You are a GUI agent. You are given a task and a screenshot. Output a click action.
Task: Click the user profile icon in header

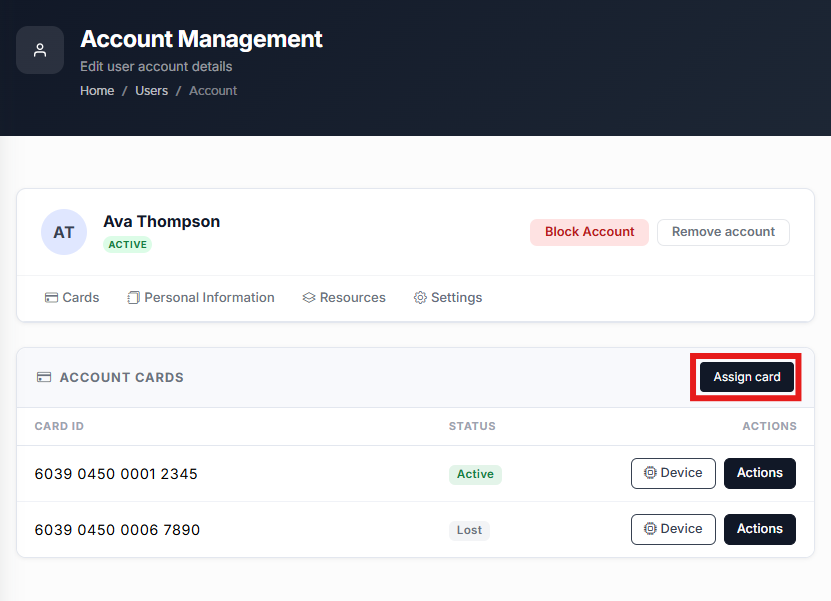[40, 50]
